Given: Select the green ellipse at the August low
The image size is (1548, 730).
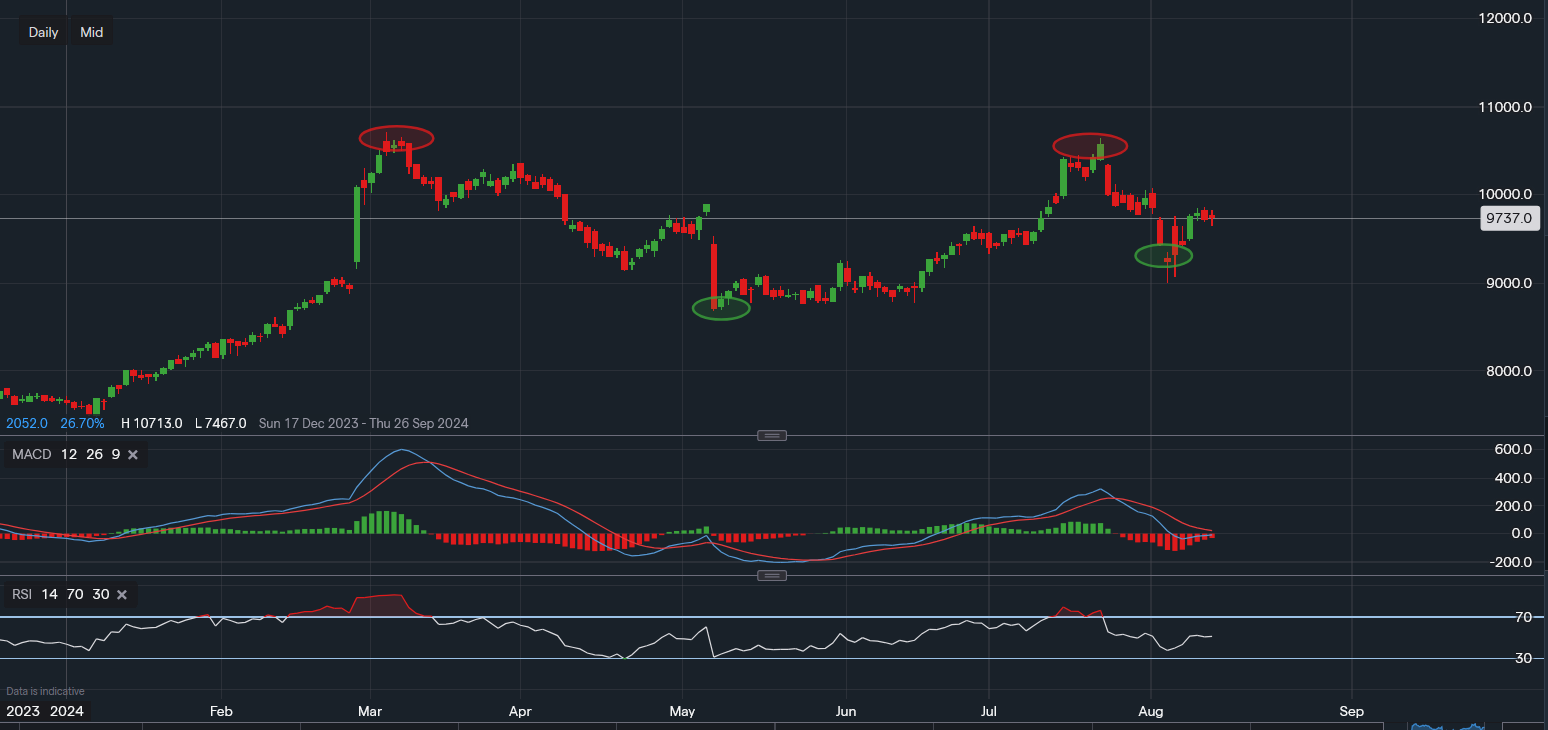Looking at the screenshot, I should click(x=1164, y=255).
